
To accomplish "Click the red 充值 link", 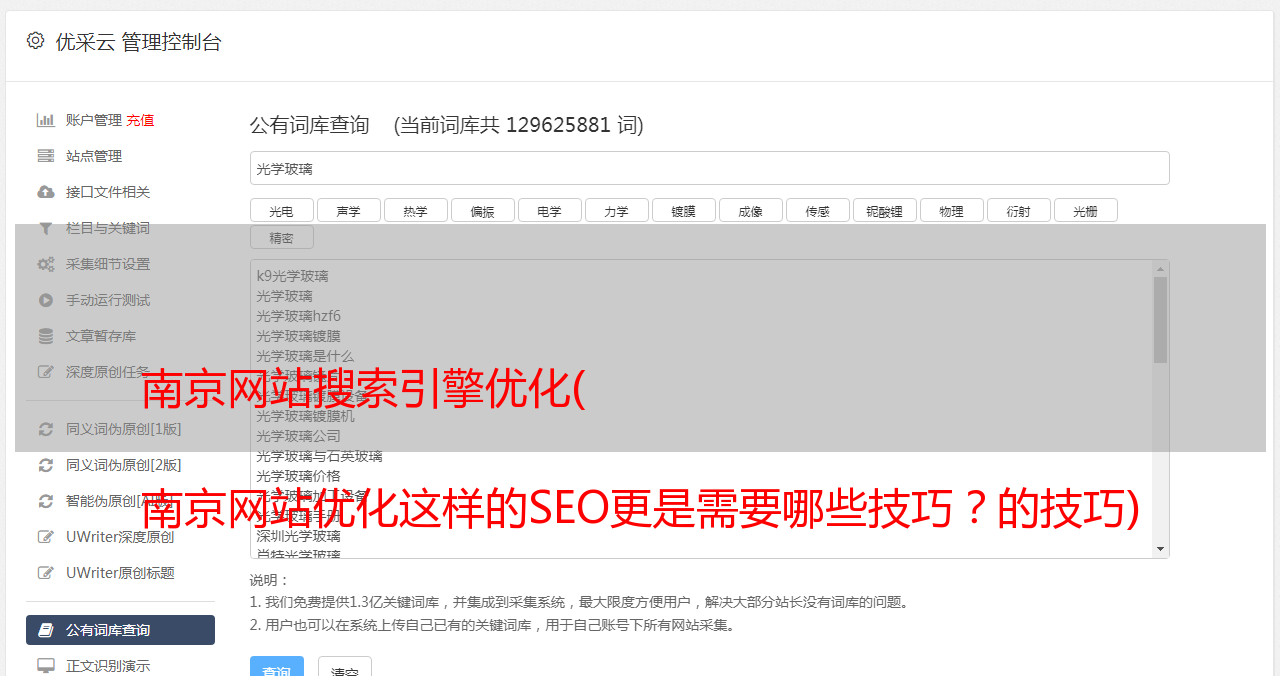I will [x=140, y=120].
